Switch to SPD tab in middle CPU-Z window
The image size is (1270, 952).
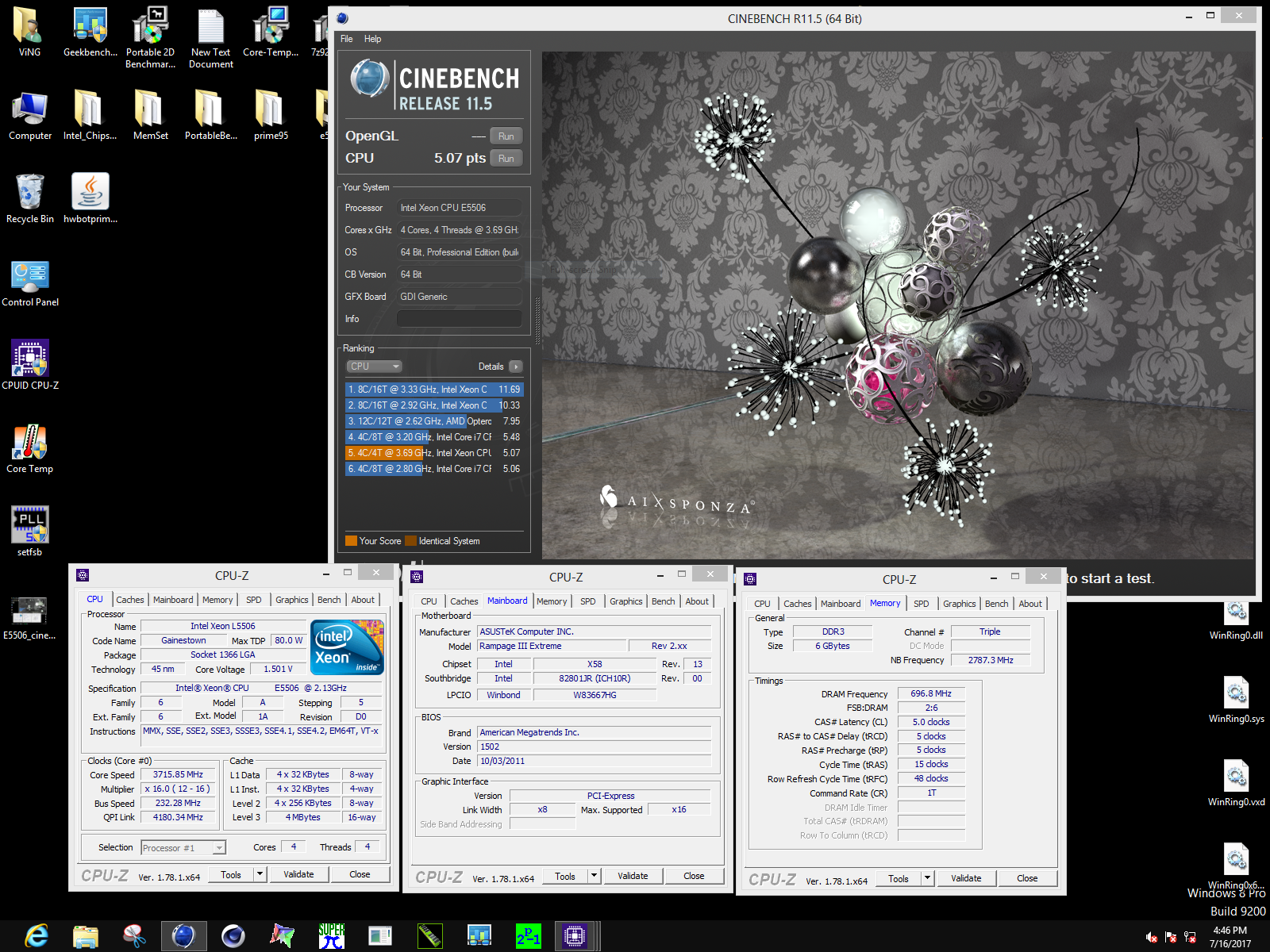(588, 601)
